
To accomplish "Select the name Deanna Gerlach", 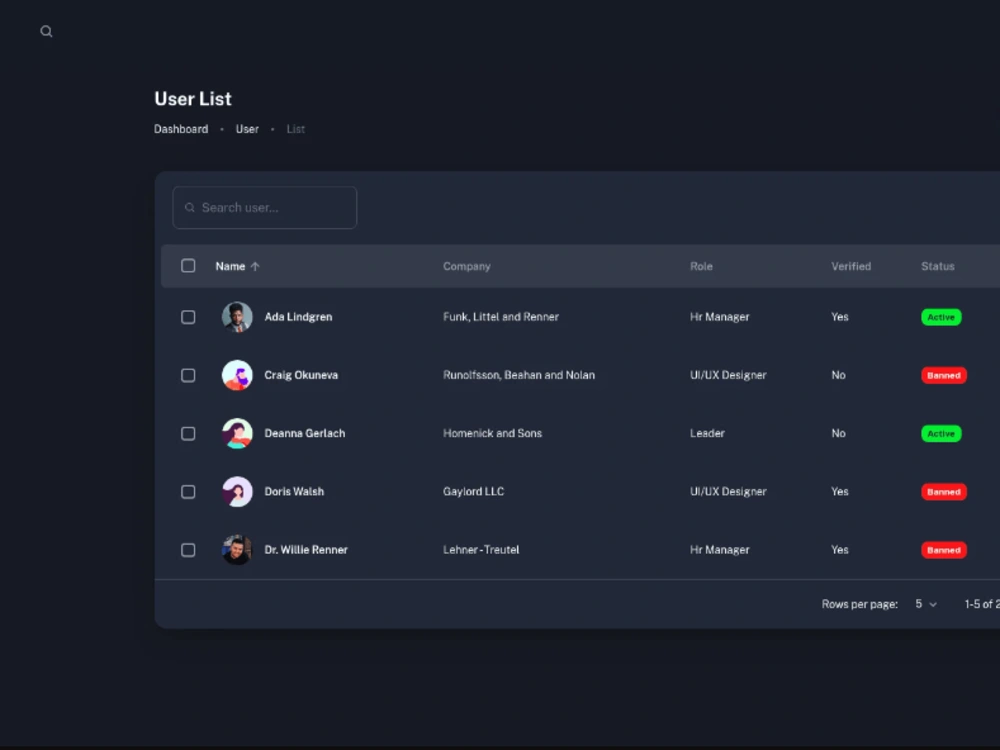I will pos(305,434).
